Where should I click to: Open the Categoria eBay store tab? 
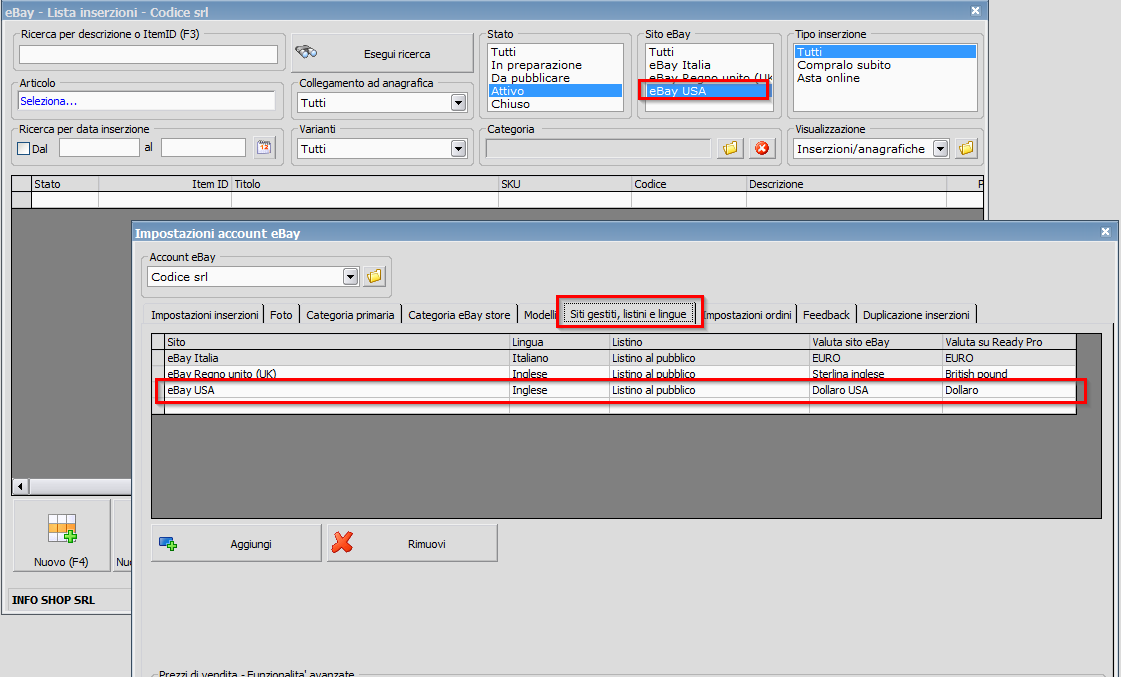pos(459,315)
